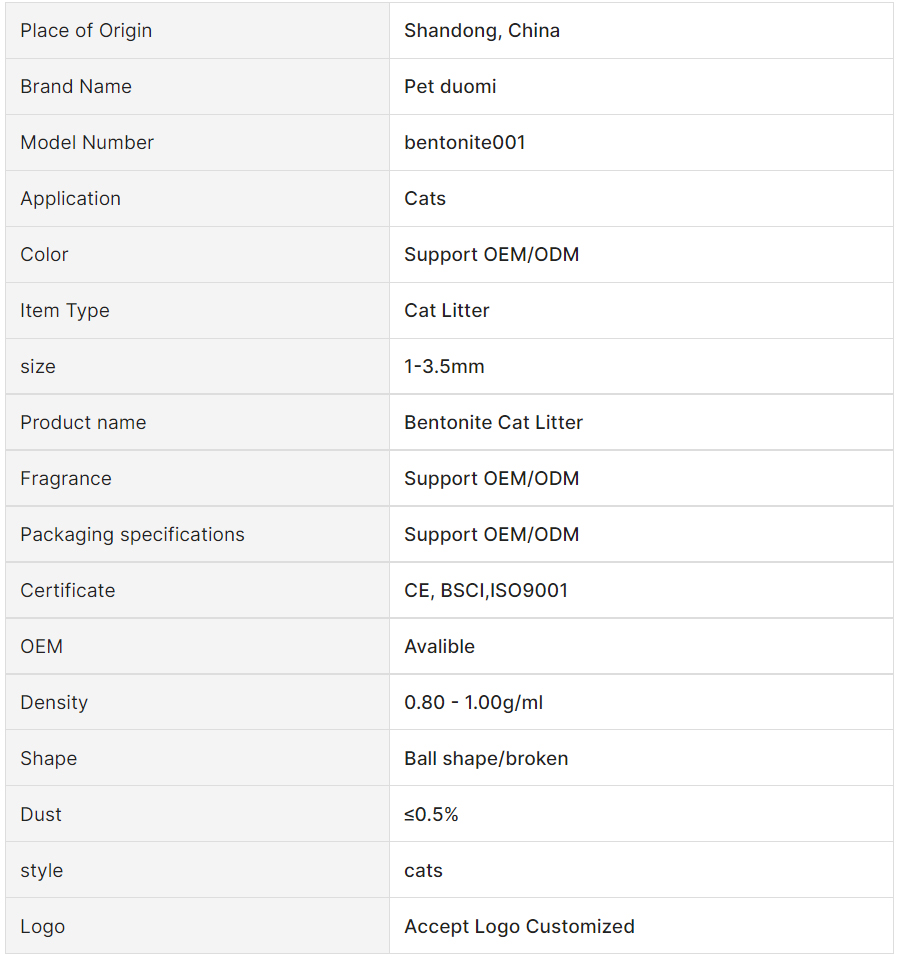Viewport: 897px width, 957px height.
Task: Click the 'Density' row label
Action: [x=54, y=703]
